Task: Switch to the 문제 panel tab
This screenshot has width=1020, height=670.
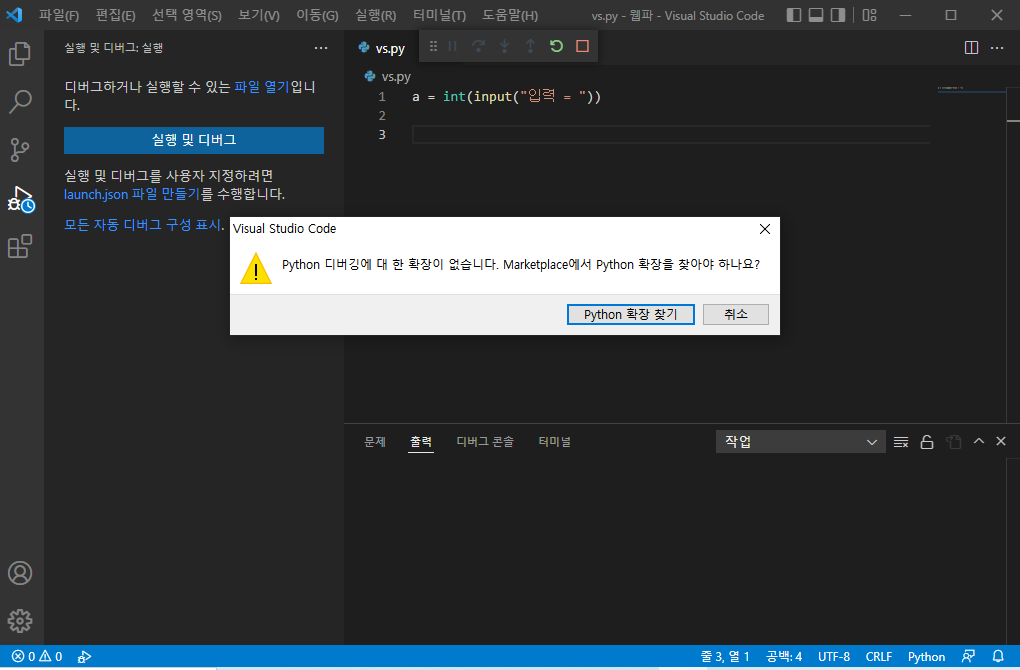Action: coord(375,442)
